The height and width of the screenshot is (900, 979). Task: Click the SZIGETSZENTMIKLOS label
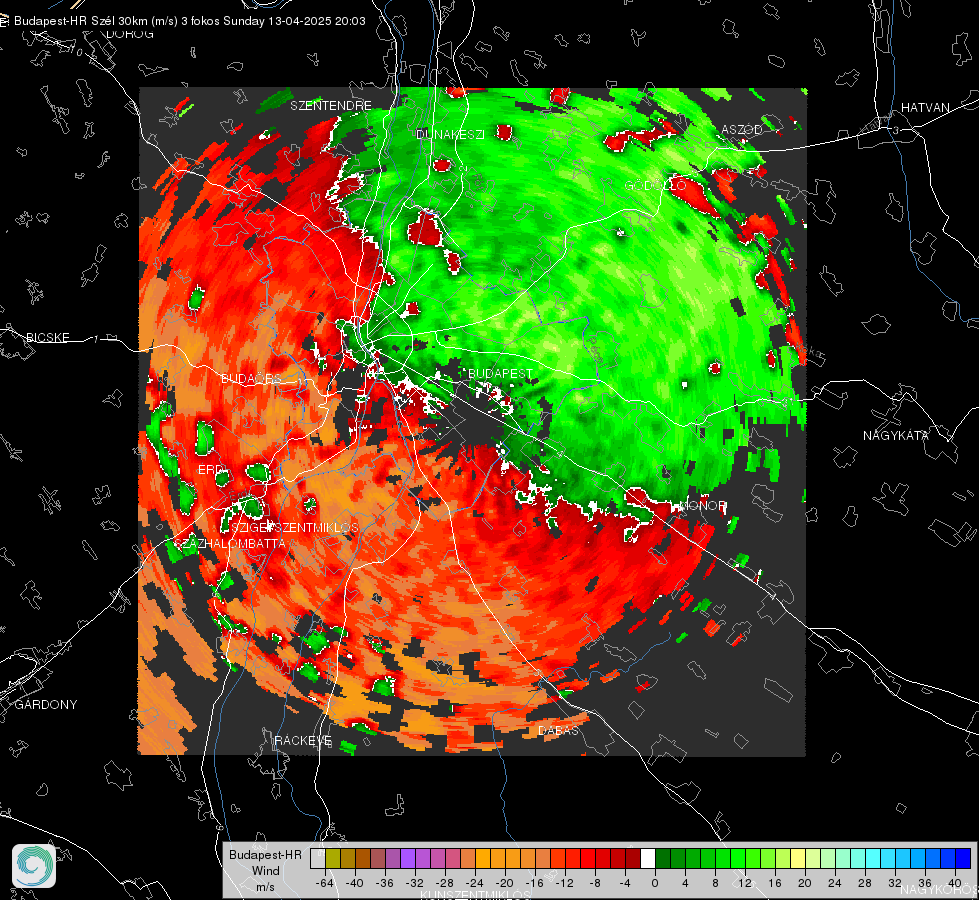(295, 528)
